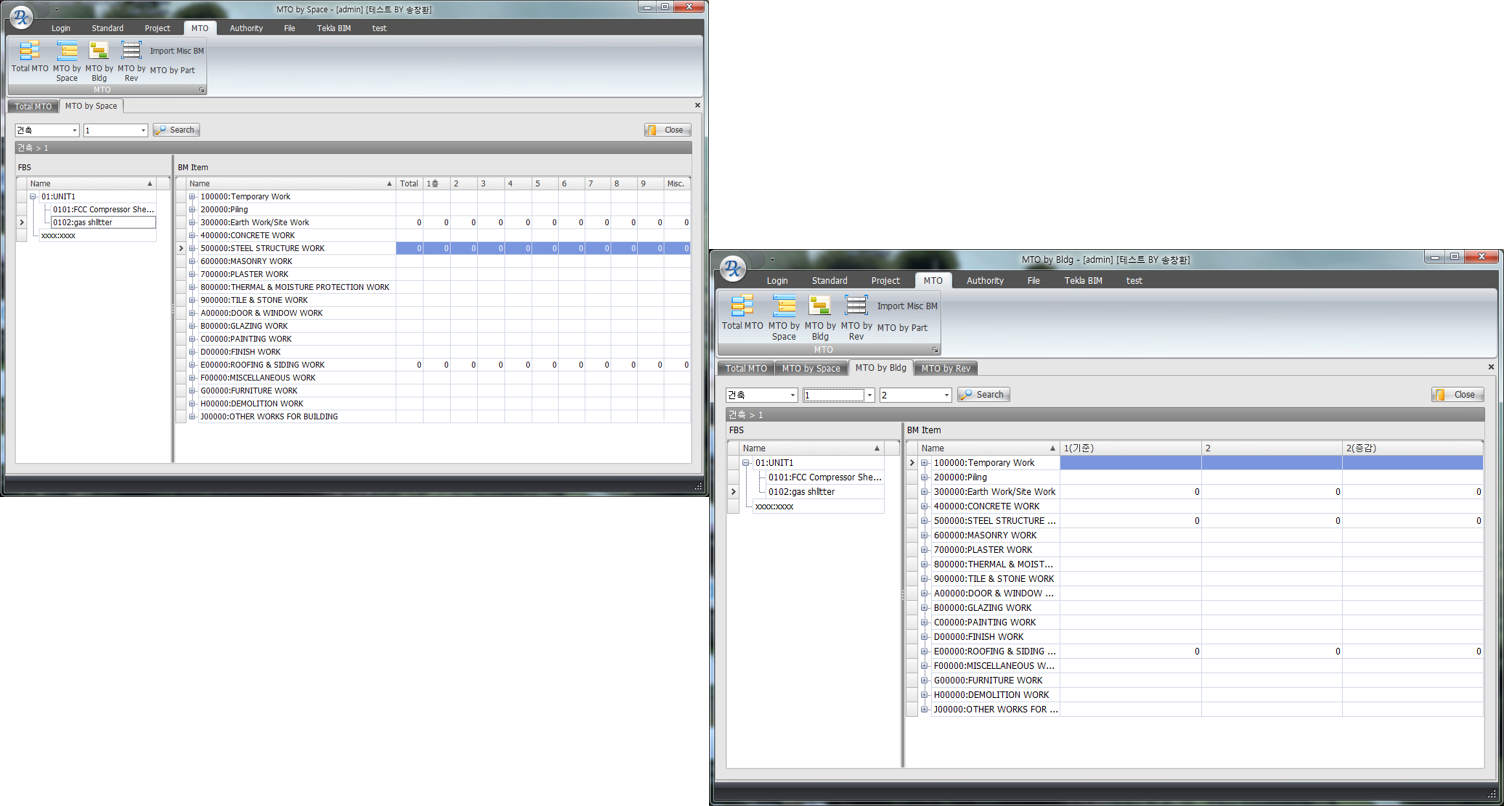Open the application logo menu in right window

click(733, 268)
